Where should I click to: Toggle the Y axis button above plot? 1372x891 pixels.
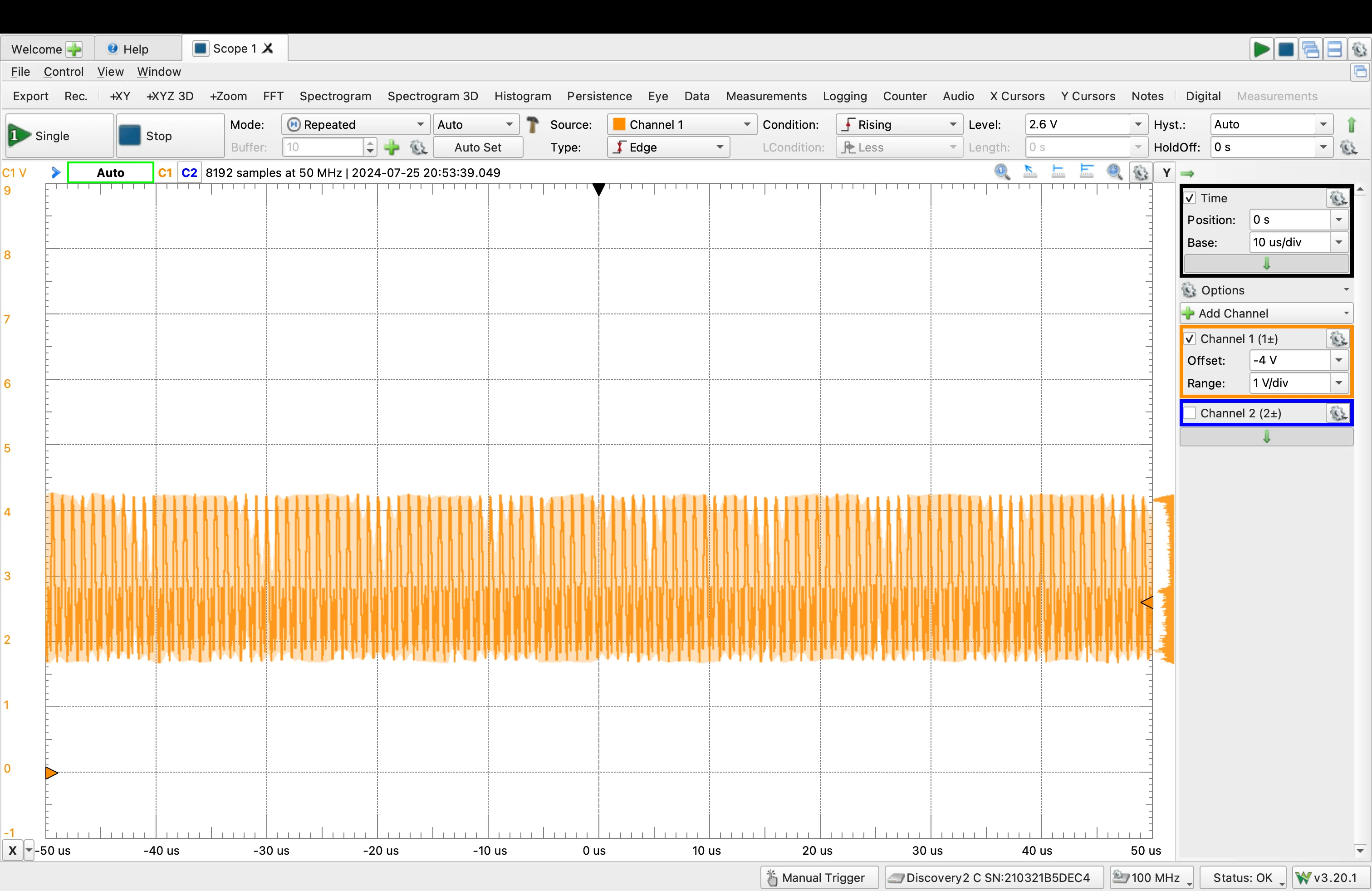1166,172
